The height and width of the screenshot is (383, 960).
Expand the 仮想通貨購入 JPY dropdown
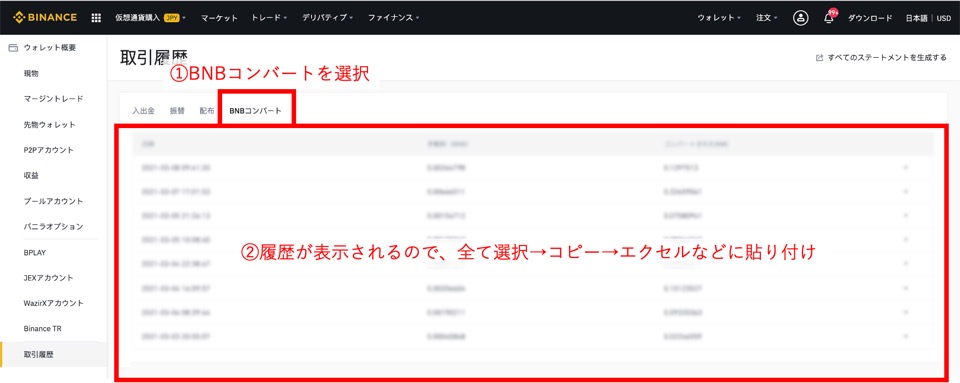click(151, 18)
